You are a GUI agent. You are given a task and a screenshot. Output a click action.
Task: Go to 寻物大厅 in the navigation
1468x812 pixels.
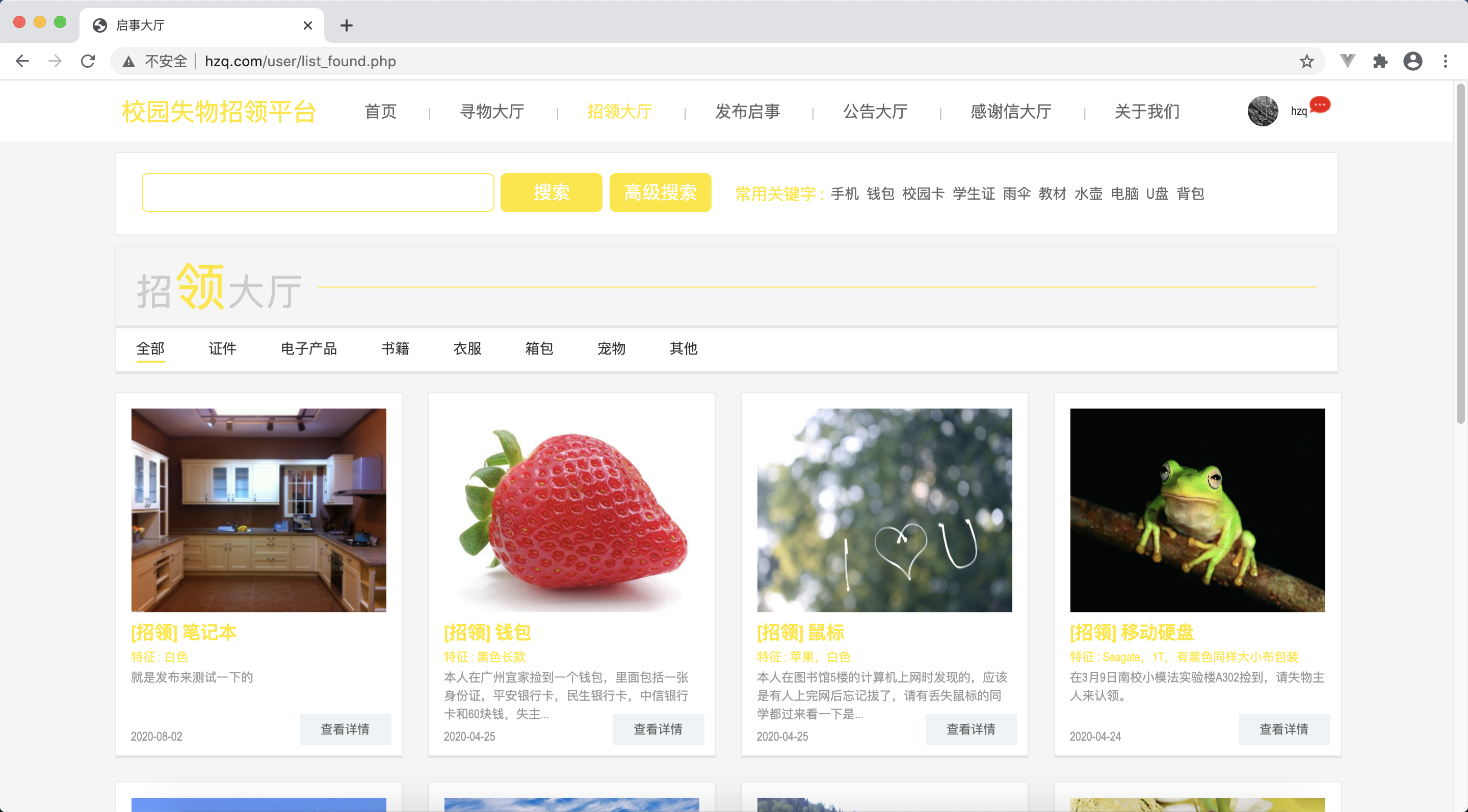[492, 112]
